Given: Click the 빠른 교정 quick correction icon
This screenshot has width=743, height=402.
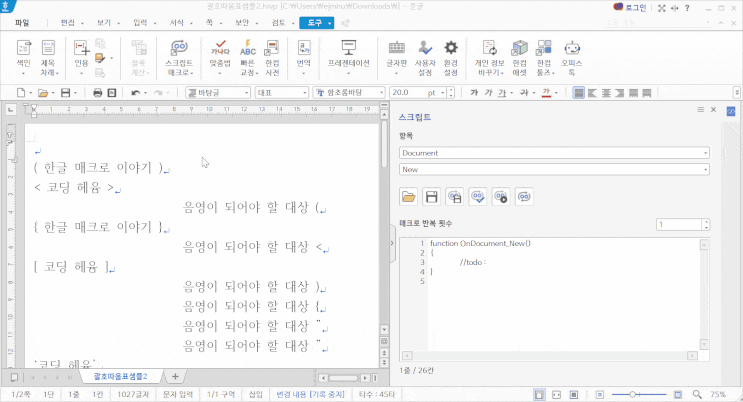Looking at the screenshot, I should tap(247, 49).
